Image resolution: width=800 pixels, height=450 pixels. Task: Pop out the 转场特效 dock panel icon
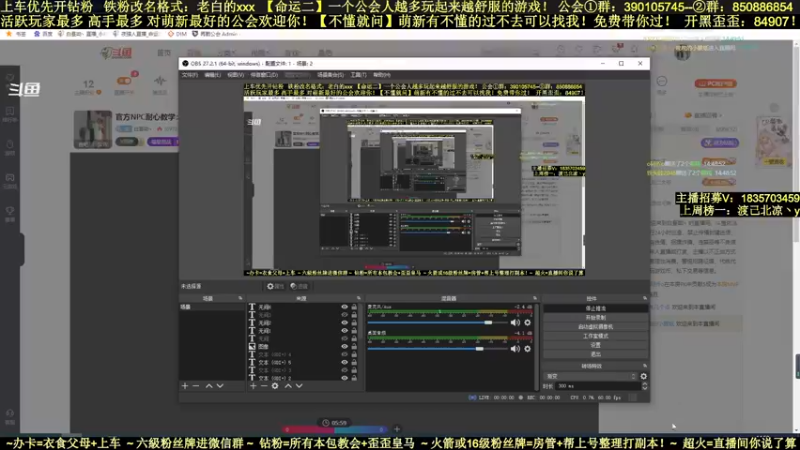point(644,366)
